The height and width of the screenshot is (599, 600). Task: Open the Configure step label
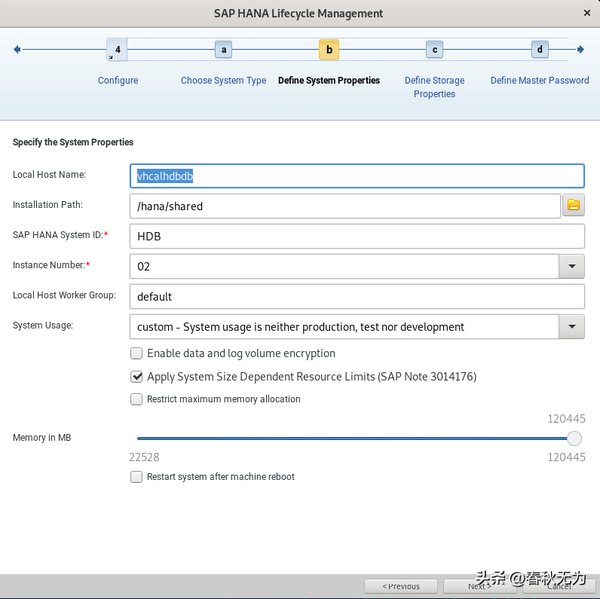pos(118,80)
